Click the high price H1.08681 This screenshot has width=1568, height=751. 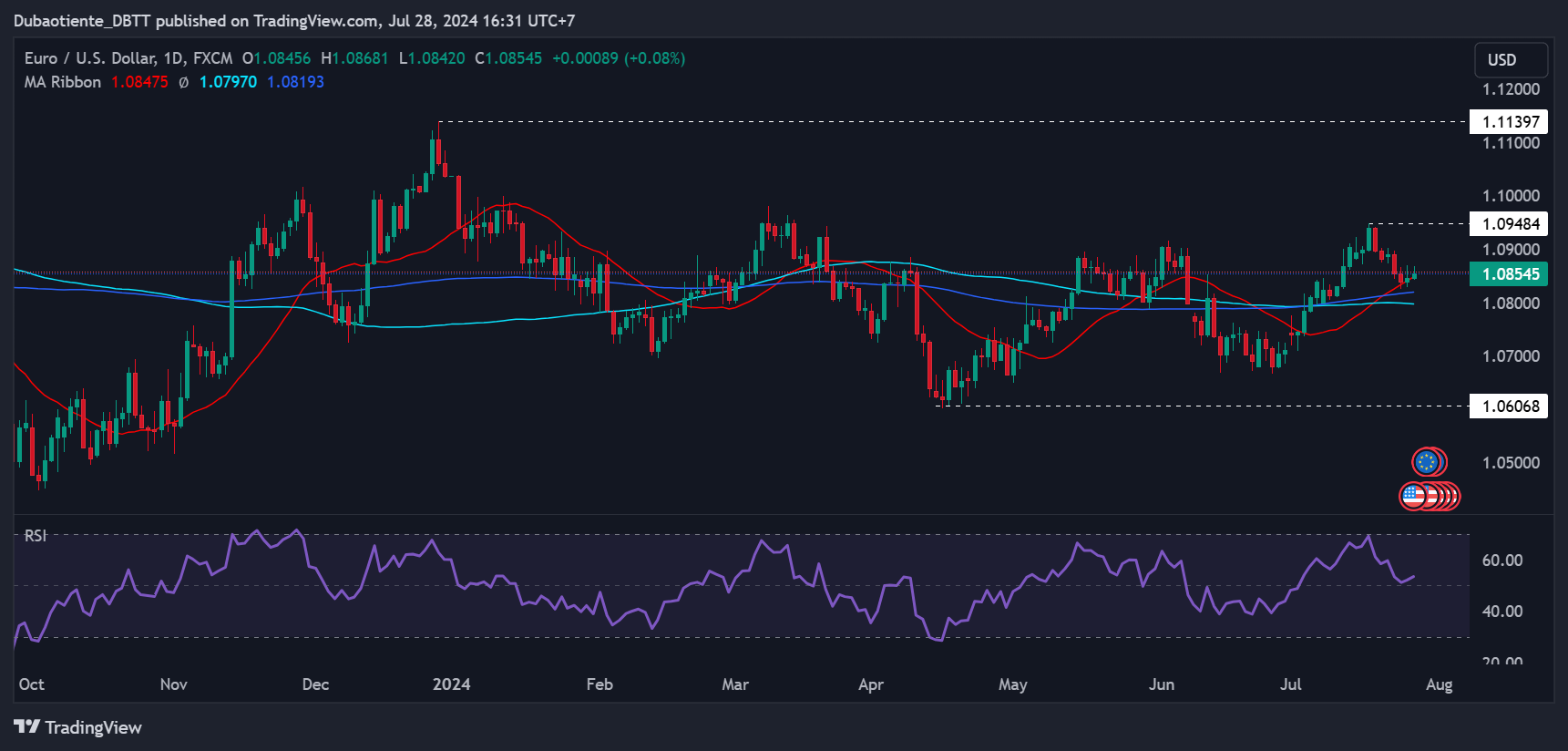tap(354, 58)
